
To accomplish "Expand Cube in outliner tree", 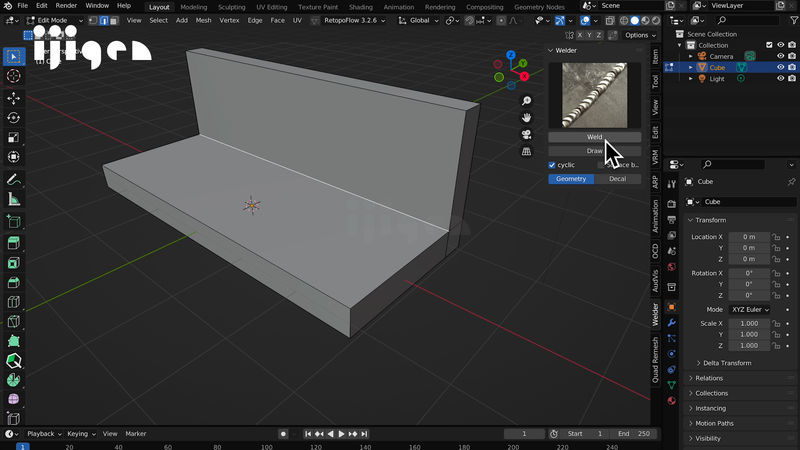I will pyautogui.click(x=691, y=67).
